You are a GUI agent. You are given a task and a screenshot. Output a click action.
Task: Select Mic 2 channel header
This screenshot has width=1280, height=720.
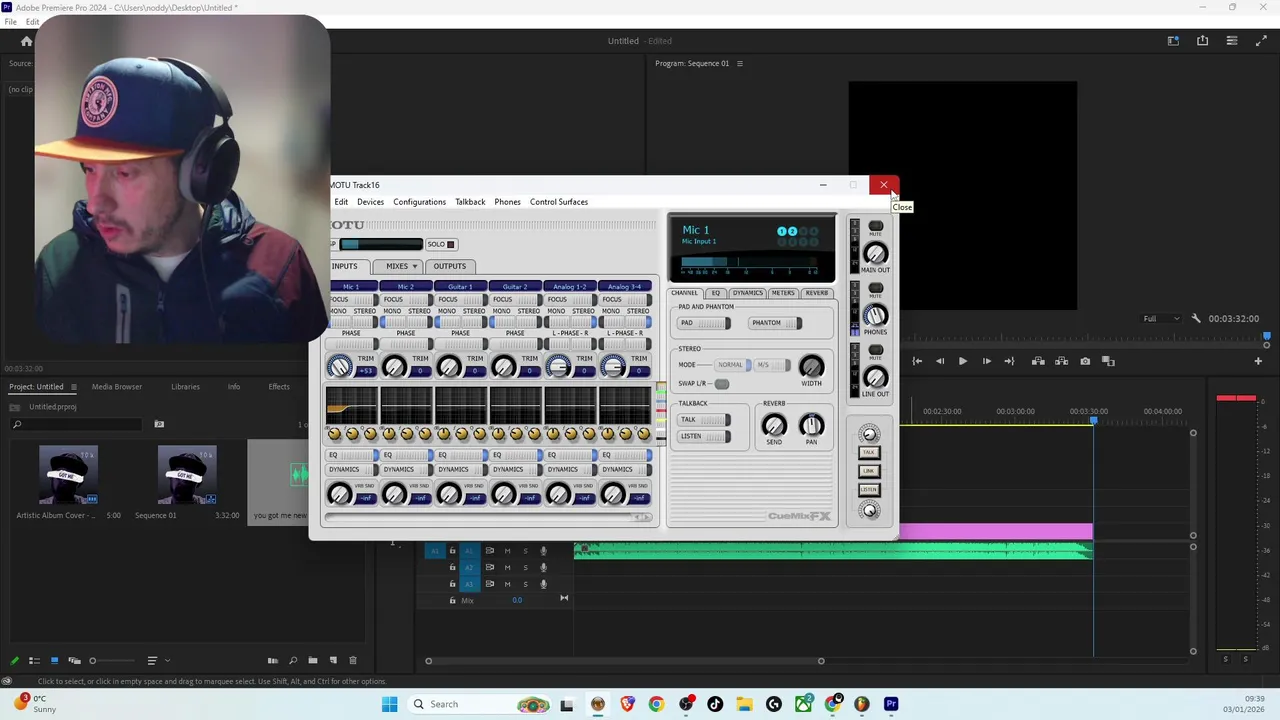[x=406, y=287]
